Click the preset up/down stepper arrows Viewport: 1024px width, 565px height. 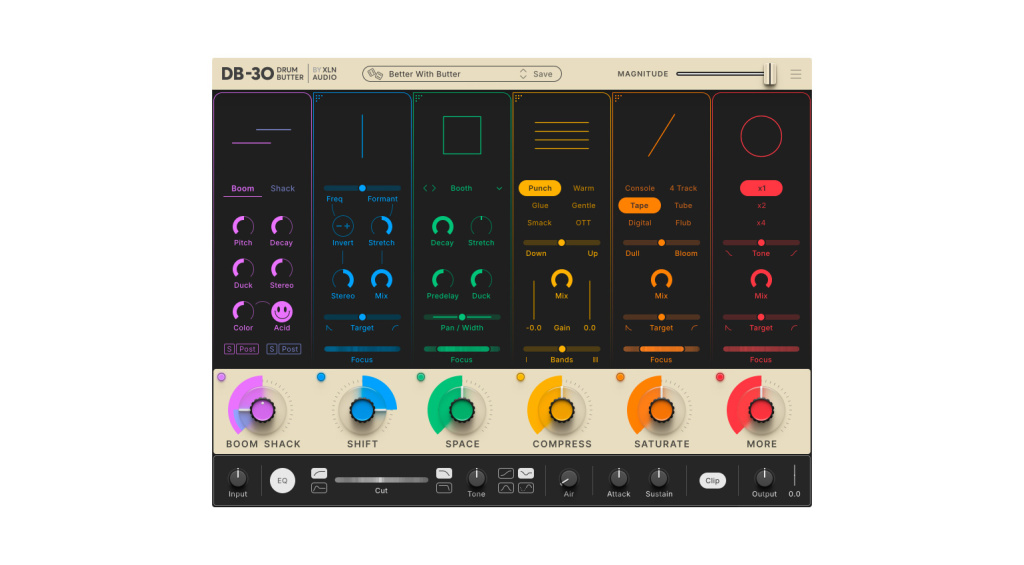click(522, 74)
